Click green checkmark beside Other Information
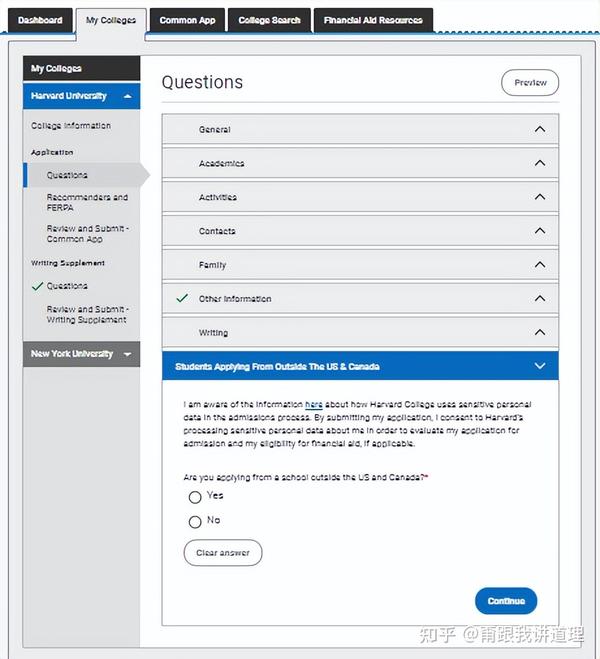The image size is (600, 659). tap(182, 298)
